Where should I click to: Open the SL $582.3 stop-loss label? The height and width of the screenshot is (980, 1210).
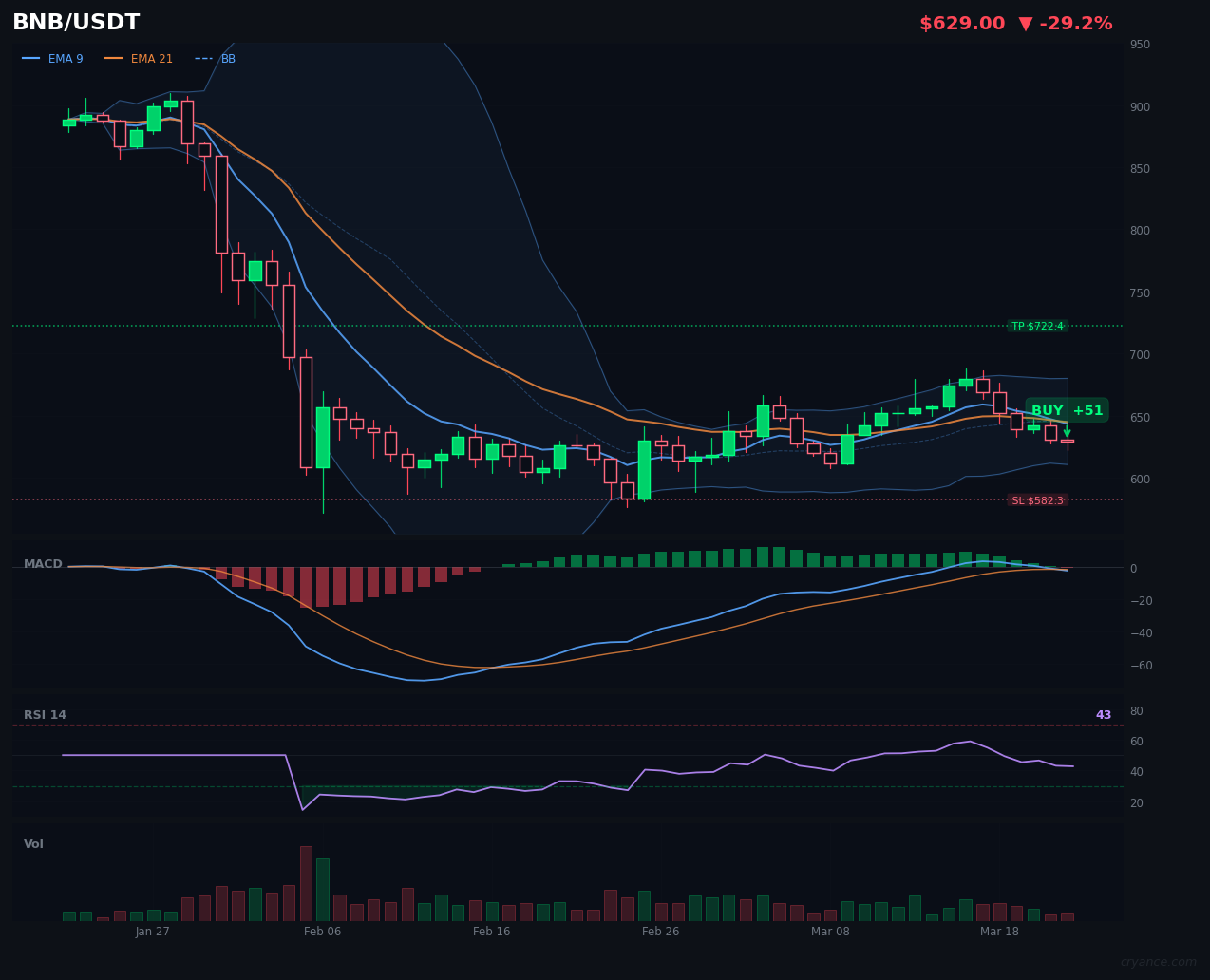(1039, 500)
